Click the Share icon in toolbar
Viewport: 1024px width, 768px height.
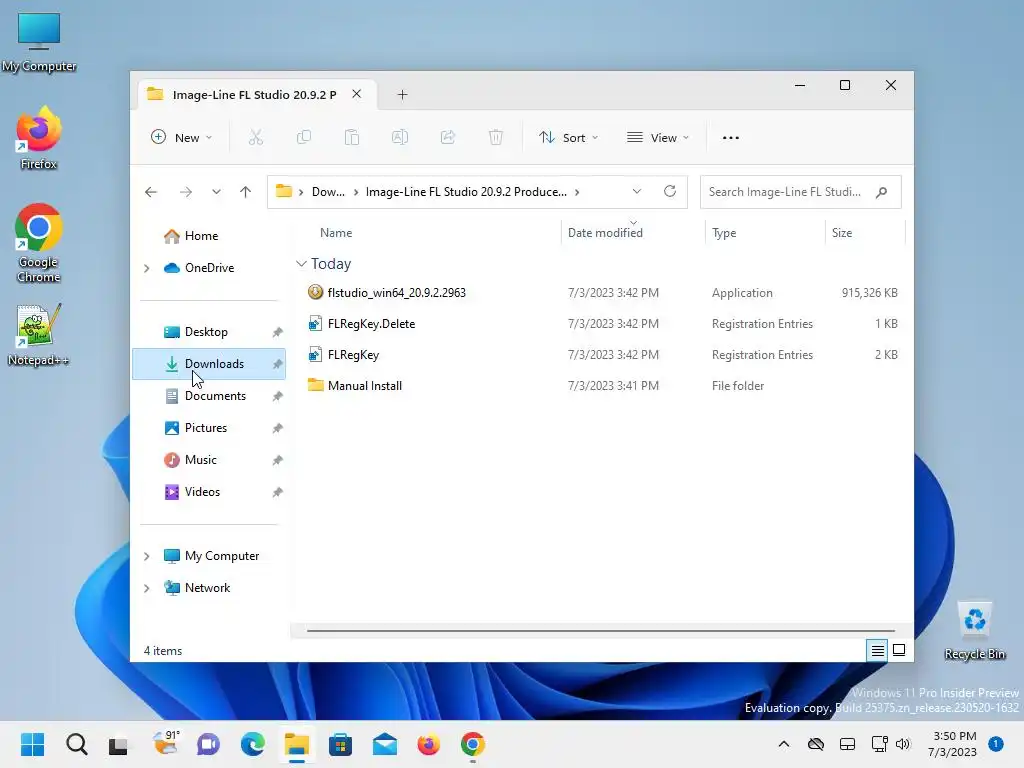tap(448, 137)
